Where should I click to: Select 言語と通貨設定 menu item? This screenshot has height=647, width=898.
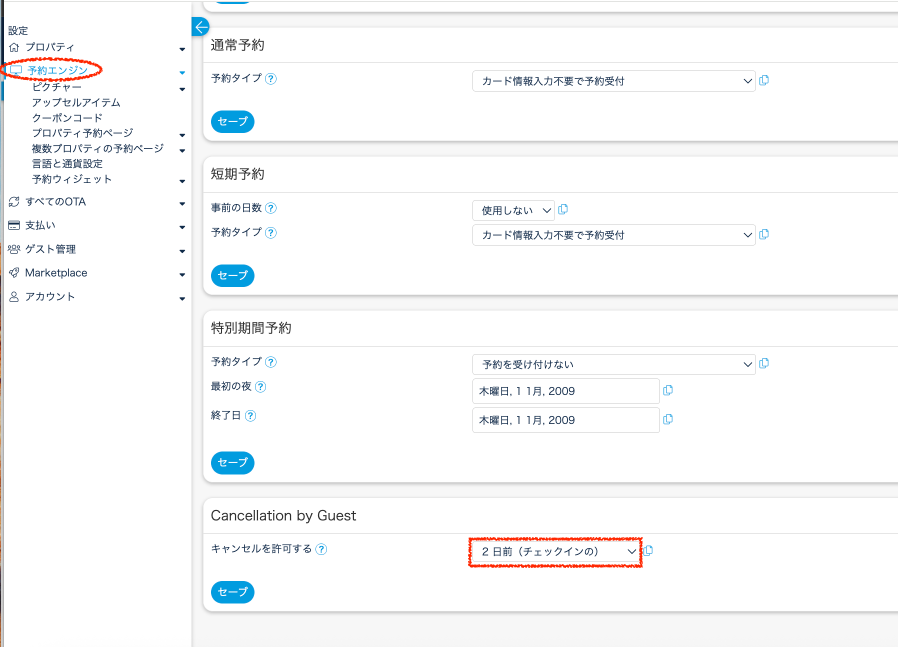coord(67,164)
